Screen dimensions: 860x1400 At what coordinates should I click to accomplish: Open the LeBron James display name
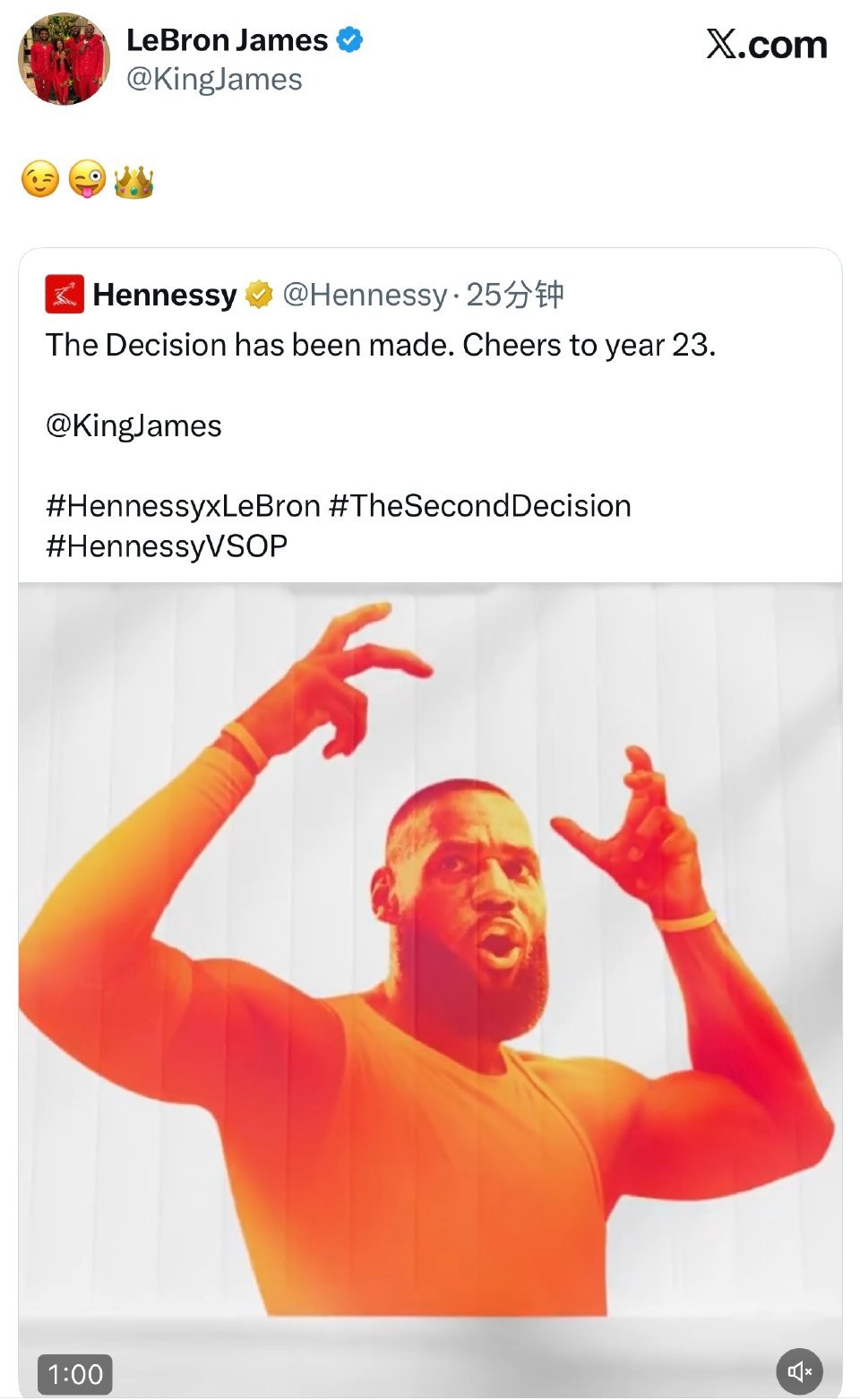pyautogui.click(x=227, y=40)
